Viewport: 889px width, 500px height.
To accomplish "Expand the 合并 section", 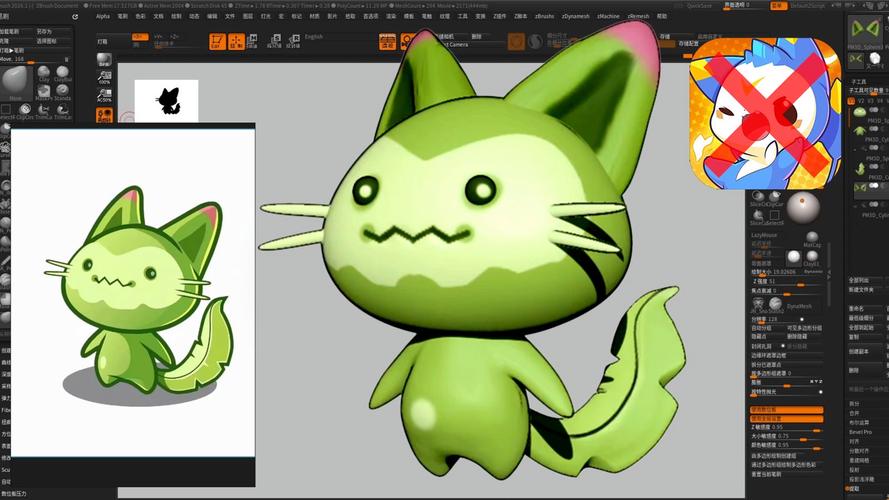I will [x=854, y=413].
